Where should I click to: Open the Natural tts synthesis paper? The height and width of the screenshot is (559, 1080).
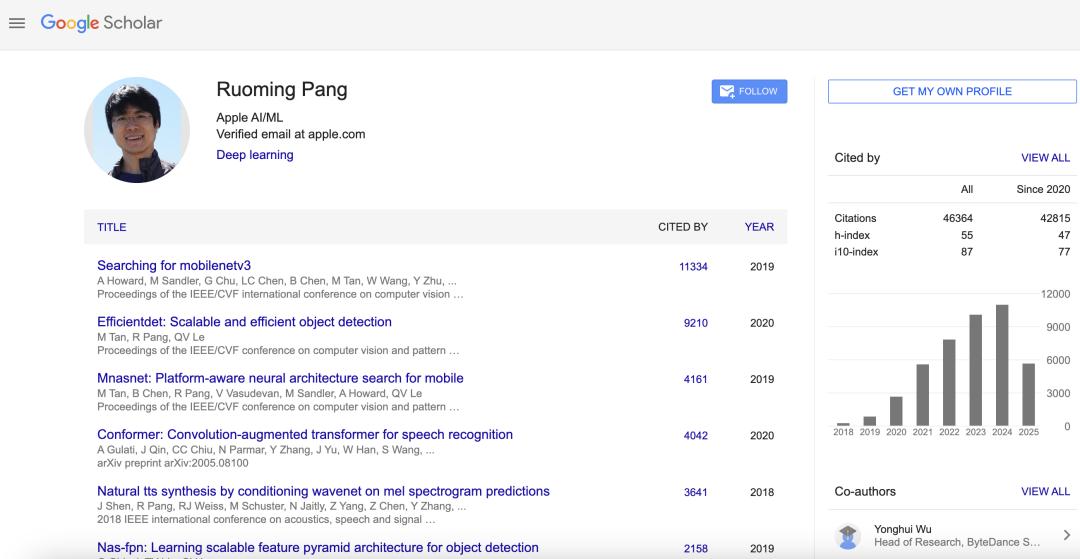click(x=323, y=492)
